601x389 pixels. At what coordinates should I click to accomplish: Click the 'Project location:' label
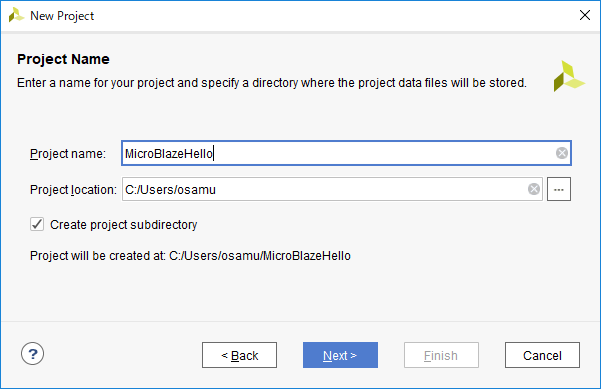click(73, 190)
